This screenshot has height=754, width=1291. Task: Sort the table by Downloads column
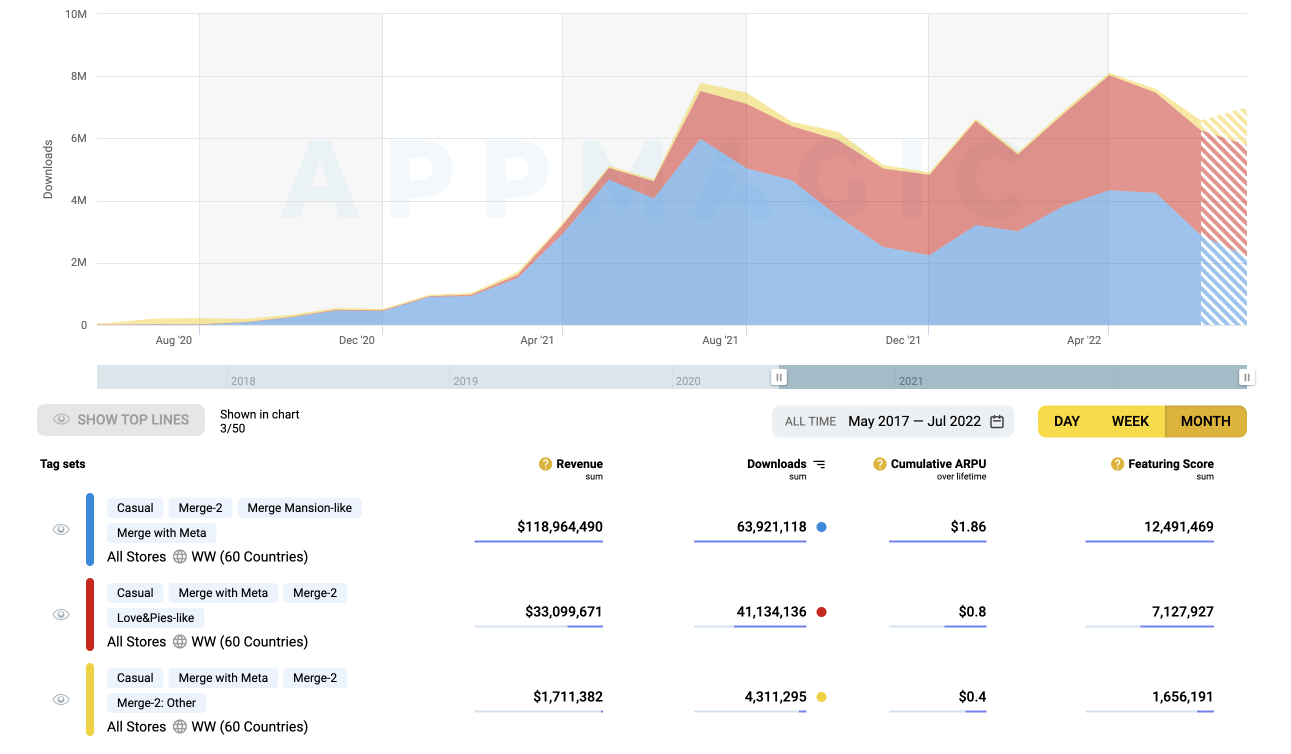(x=776, y=464)
